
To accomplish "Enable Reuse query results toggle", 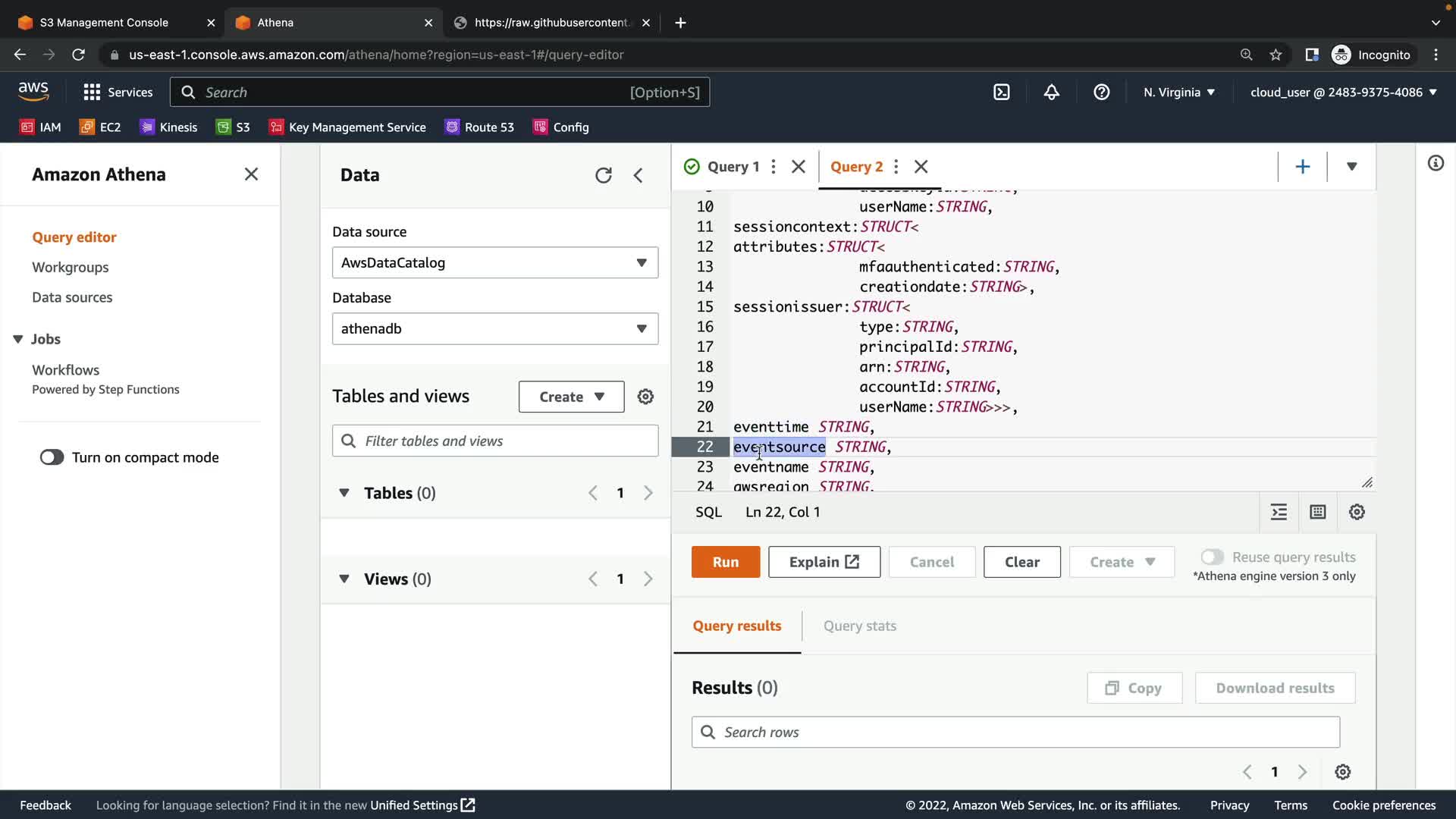I will [1212, 557].
